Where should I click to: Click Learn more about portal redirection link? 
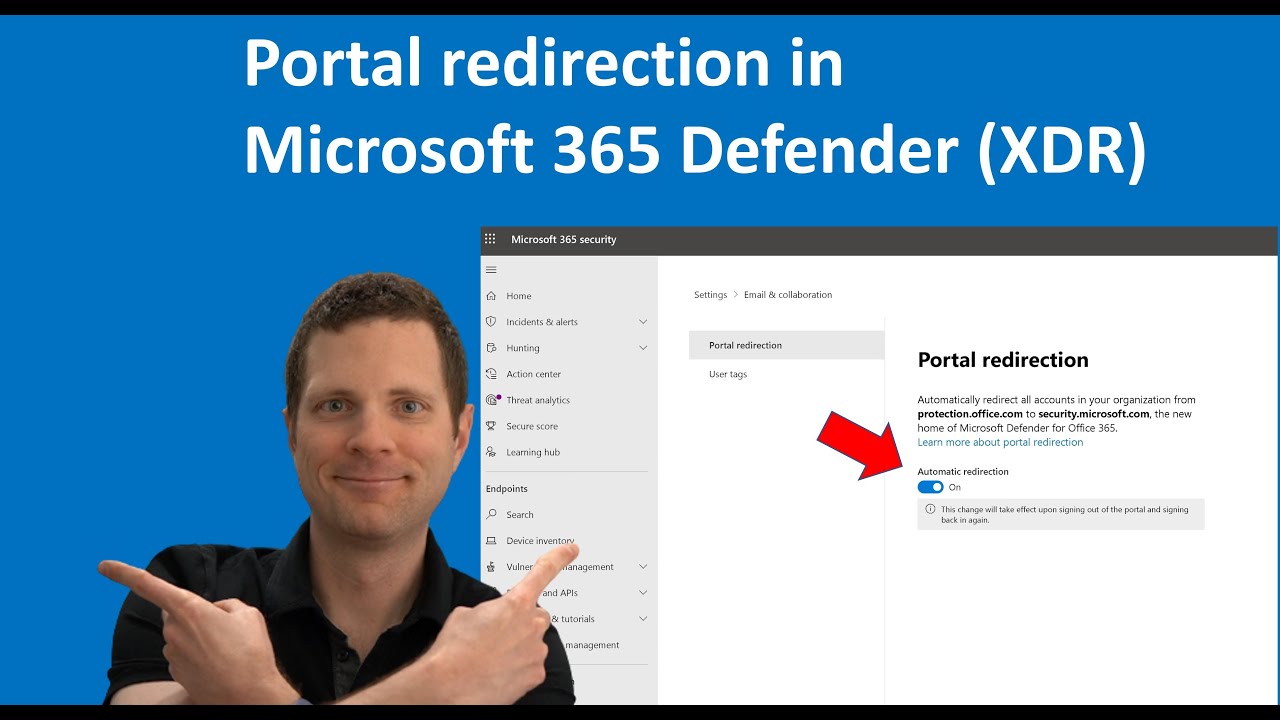tap(1000, 442)
